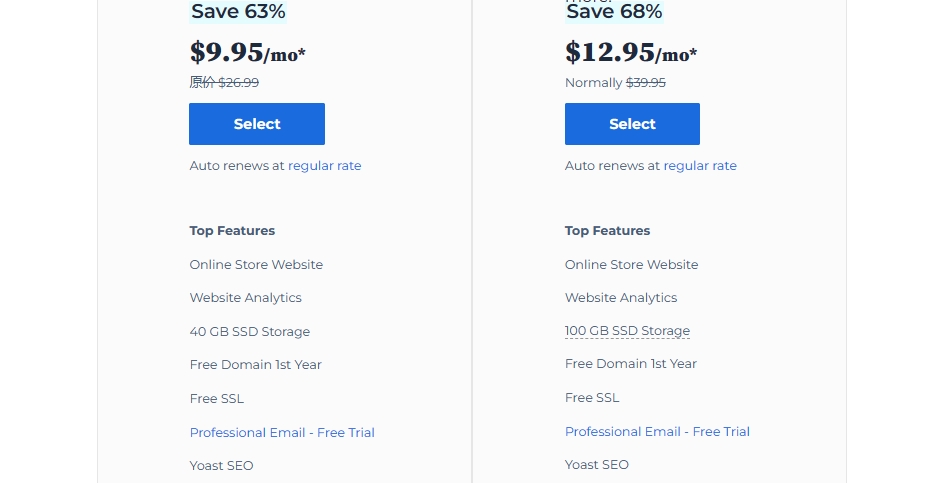Click the crossed-out $26.99 original price

tap(238, 83)
